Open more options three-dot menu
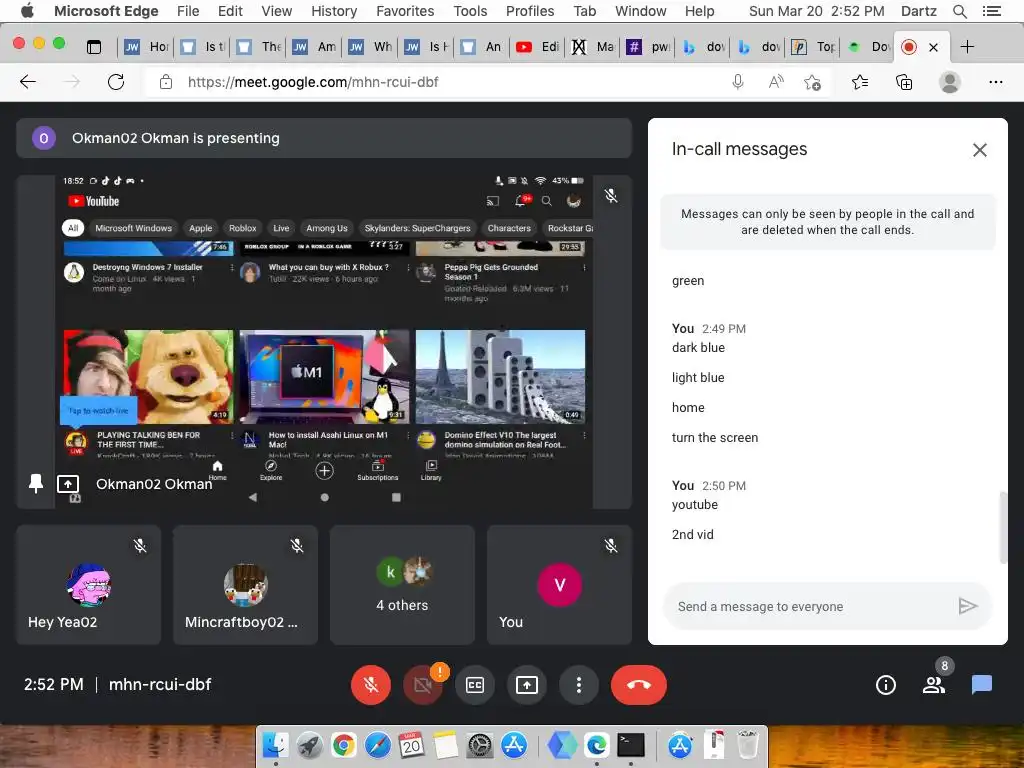This screenshot has width=1024, height=768. point(579,684)
